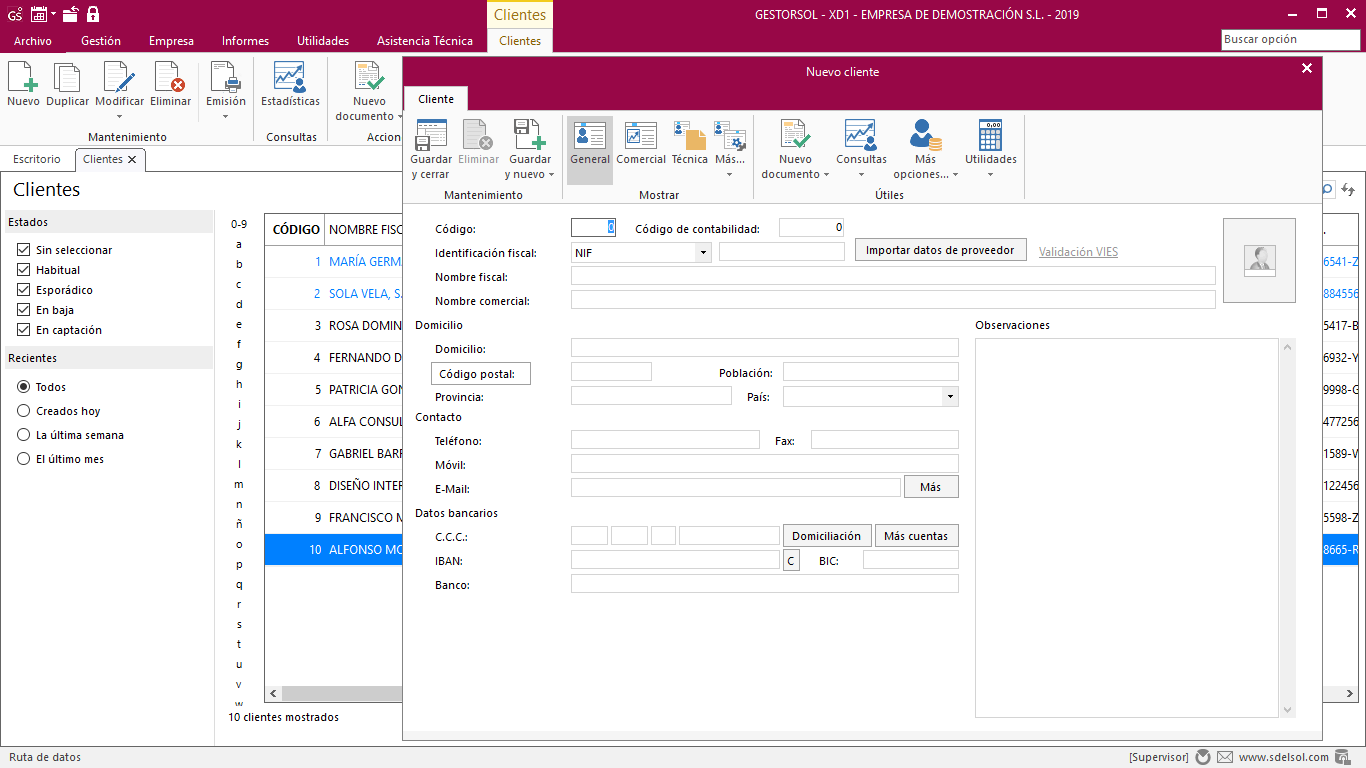Click the Guardar y cerrar icon
Screen dimensions: 1366x768
[x=431, y=135]
